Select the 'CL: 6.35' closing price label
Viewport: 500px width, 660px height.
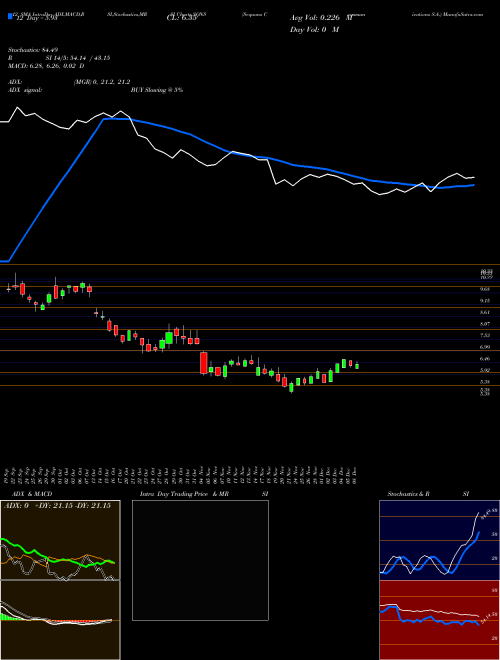[x=182, y=18]
